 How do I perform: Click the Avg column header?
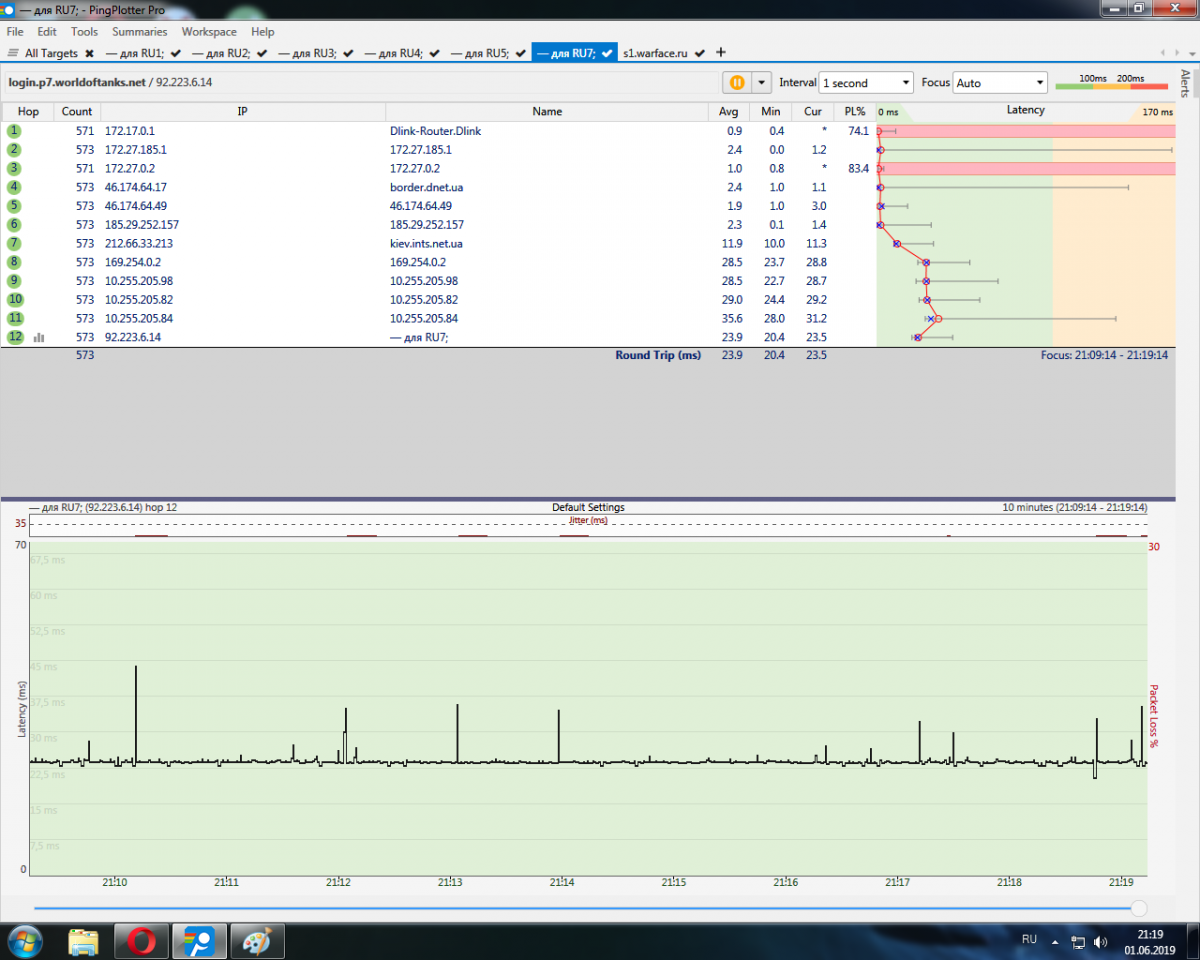tap(728, 112)
